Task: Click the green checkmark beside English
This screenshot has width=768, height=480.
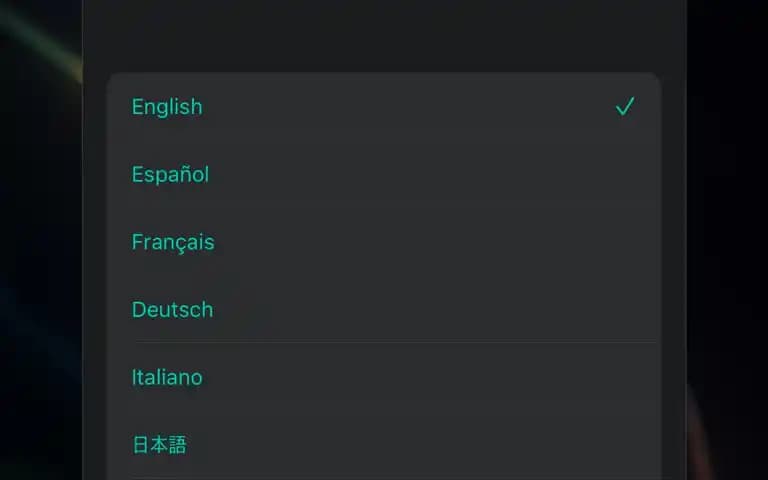Action: 625,106
